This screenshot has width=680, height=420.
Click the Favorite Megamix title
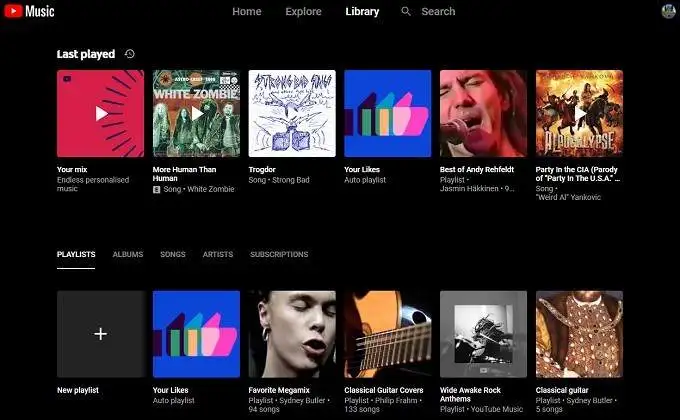(x=279, y=390)
